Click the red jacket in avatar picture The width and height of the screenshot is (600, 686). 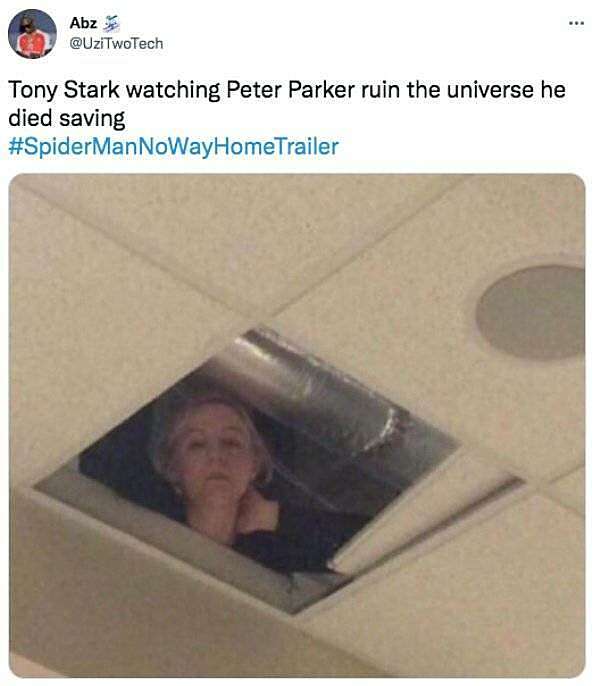32,46
